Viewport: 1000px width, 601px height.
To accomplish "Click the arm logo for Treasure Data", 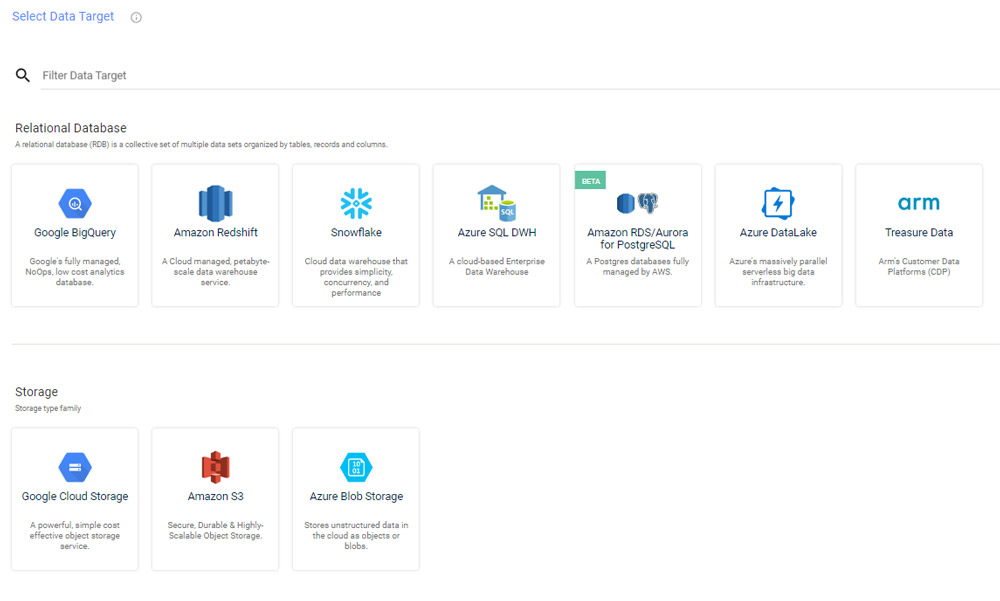I will coord(918,203).
